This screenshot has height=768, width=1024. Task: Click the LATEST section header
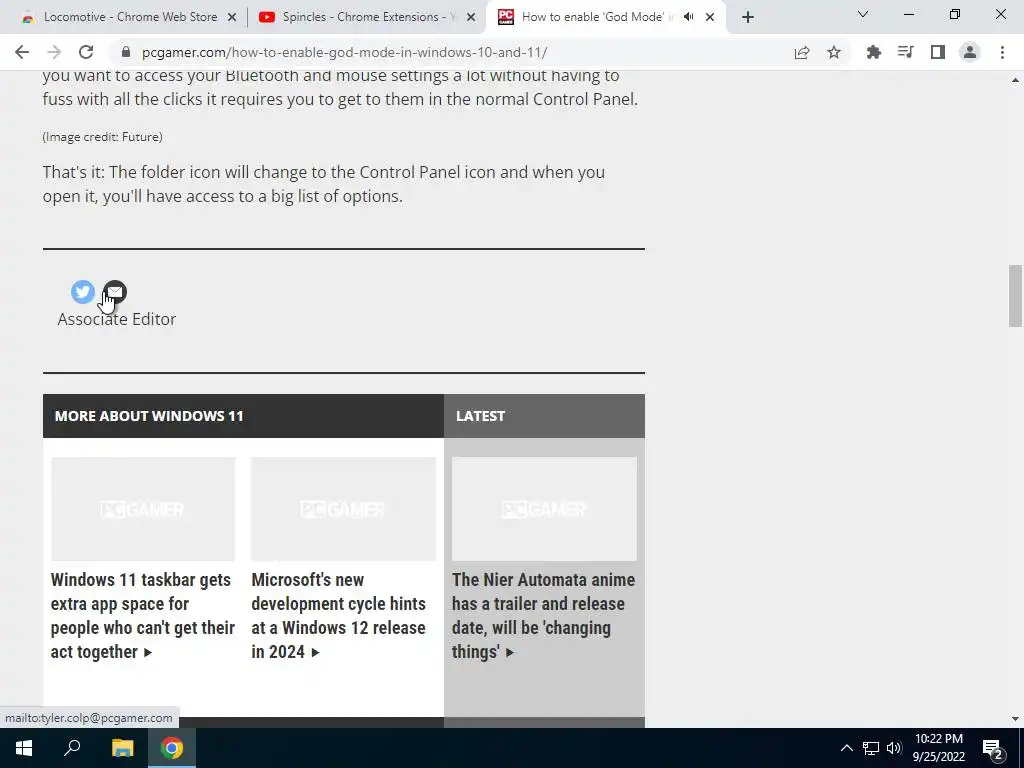click(481, 416)
